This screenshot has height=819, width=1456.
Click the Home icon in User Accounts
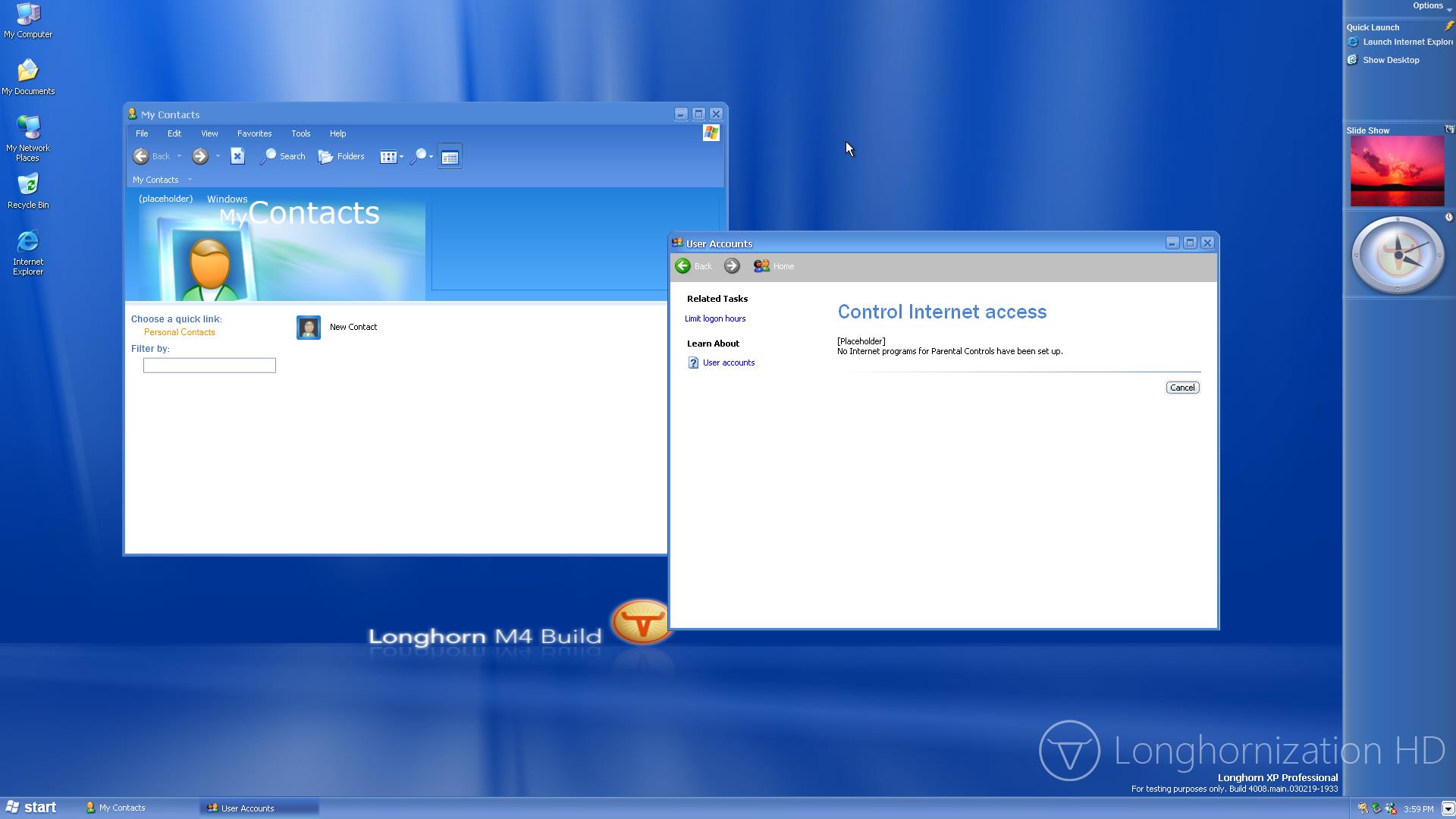coord(761,266)
